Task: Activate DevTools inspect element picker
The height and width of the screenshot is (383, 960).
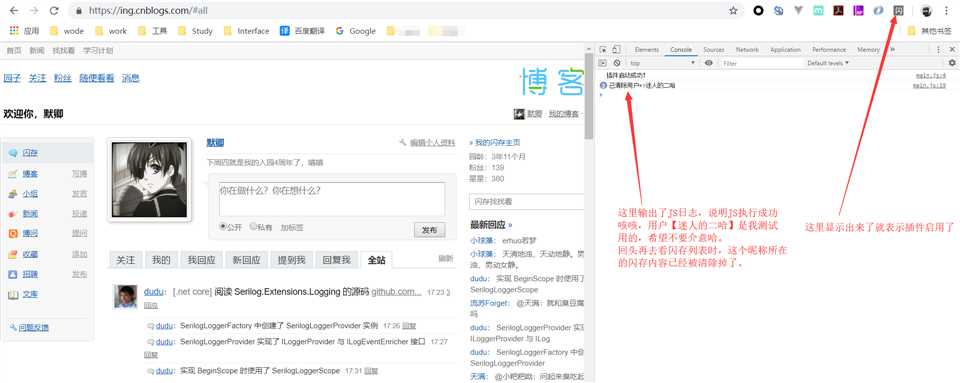Action: (603, 50)
